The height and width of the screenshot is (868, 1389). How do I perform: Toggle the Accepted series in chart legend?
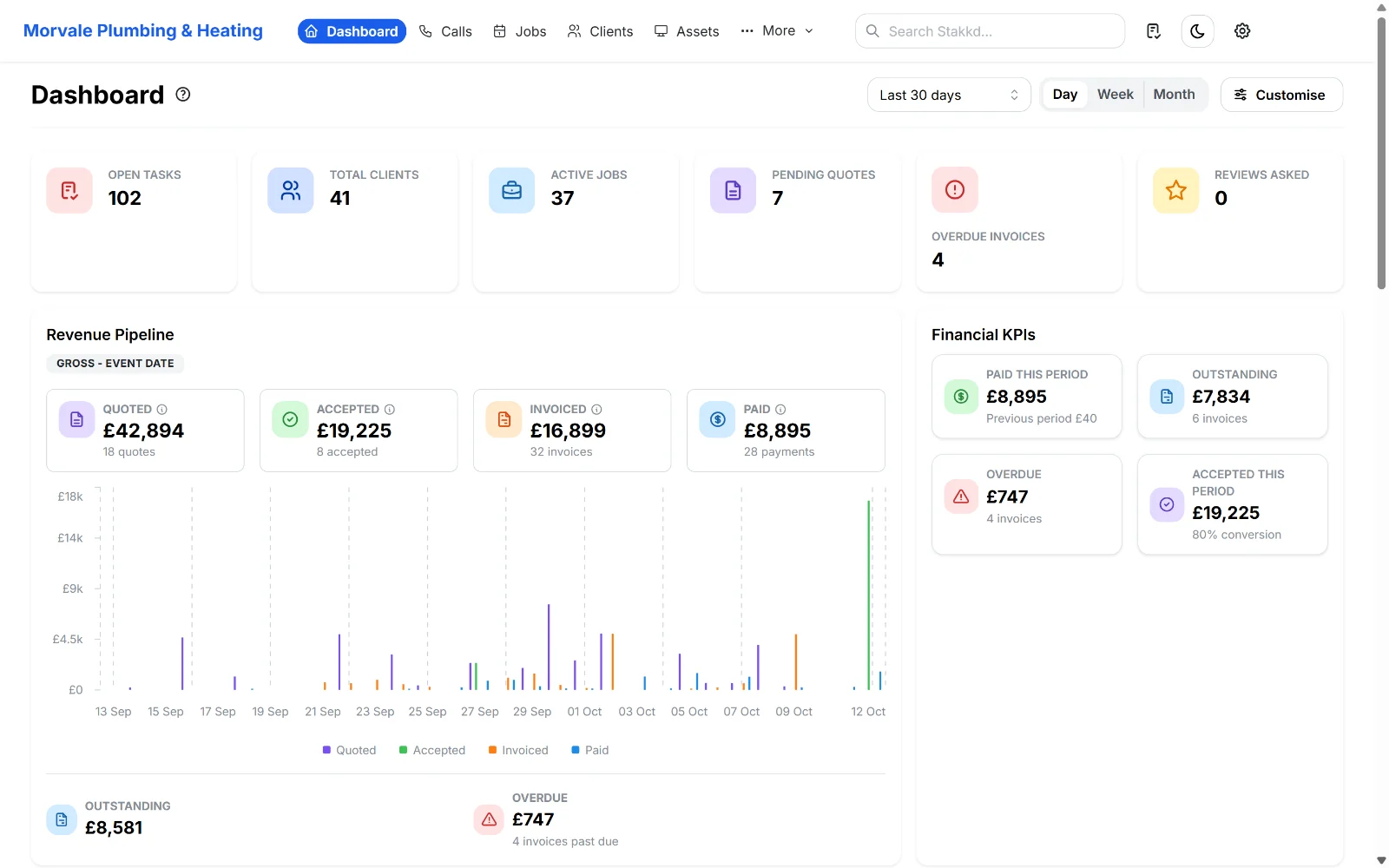click(x=432, y=750)
